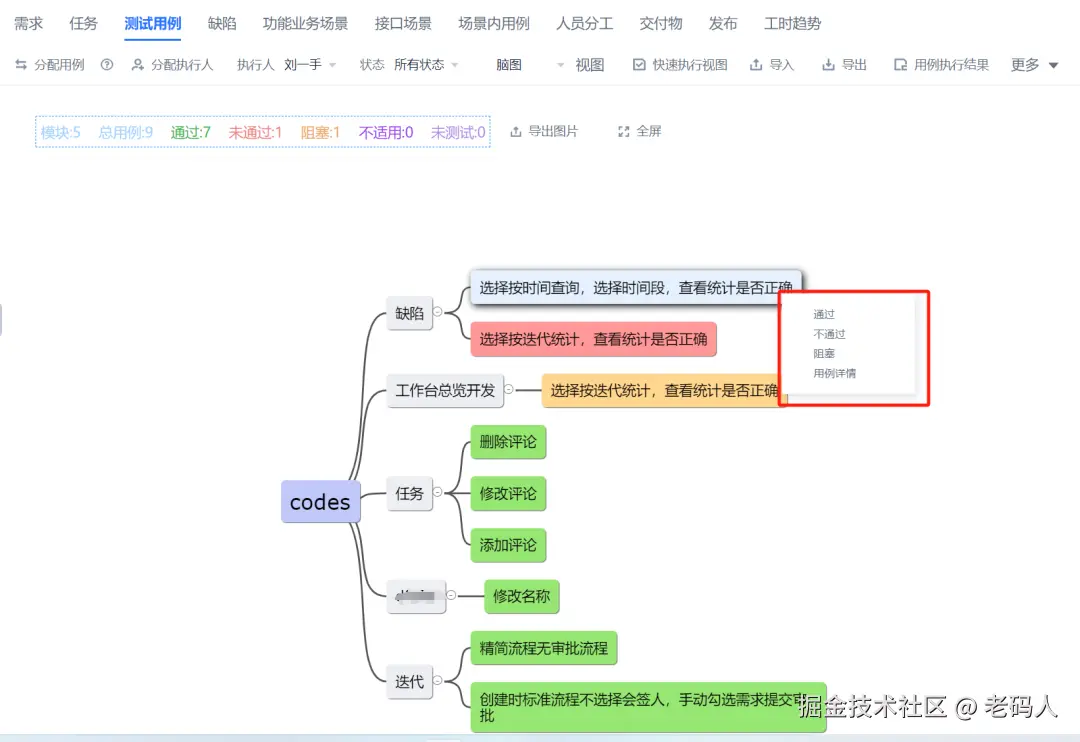Select the codes root node
The width and height of the screenshot is (1080, 742).
click(x=320, y=501)
